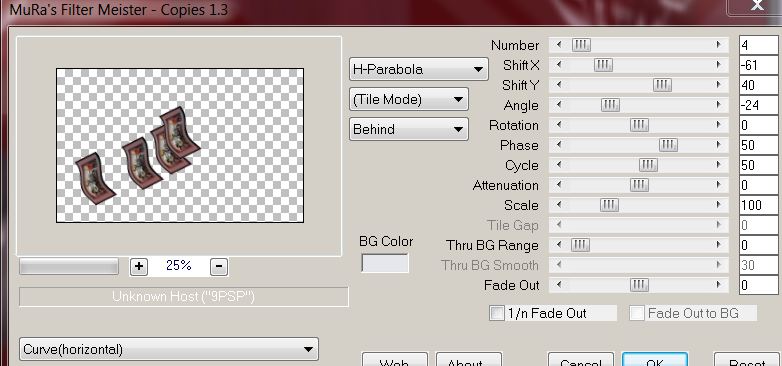Pick the BG Color swatch
This screenshot has height=366, width=782.
(385, 263)
